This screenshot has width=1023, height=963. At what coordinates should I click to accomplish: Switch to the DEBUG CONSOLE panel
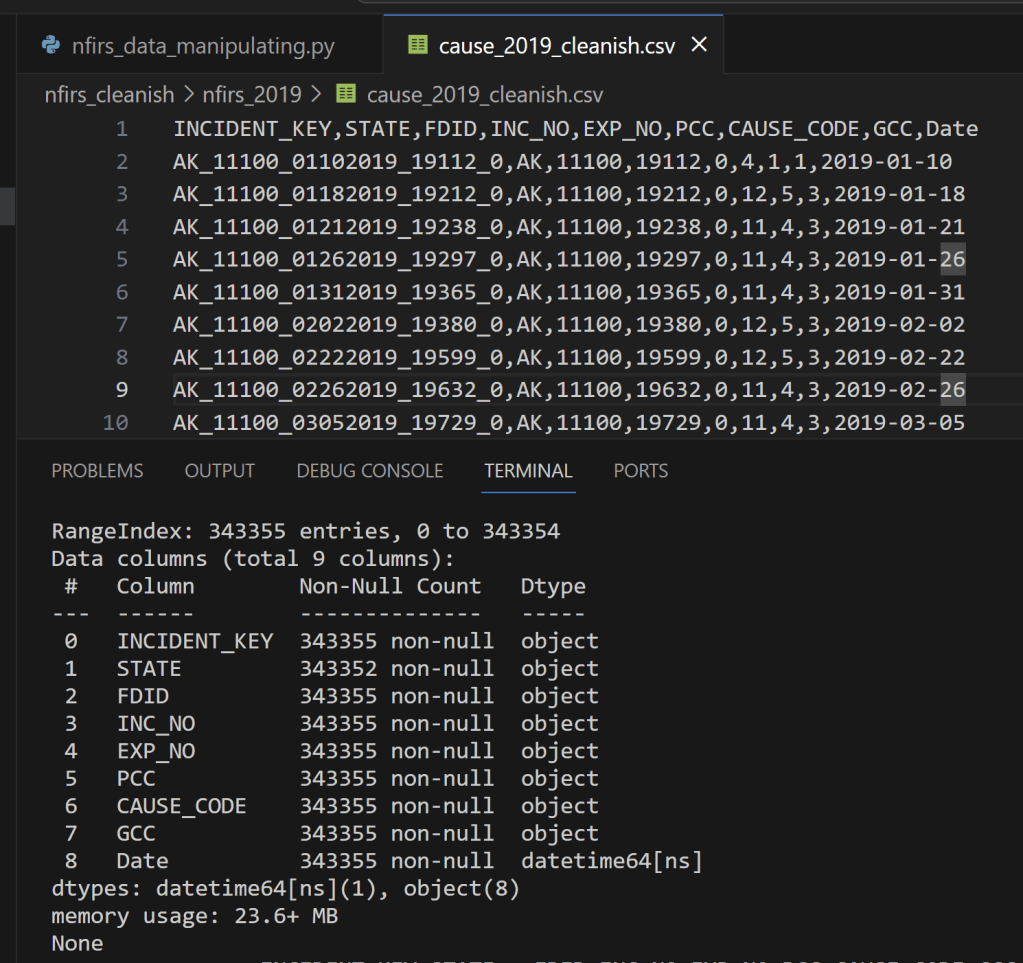(x=369, y=471)
